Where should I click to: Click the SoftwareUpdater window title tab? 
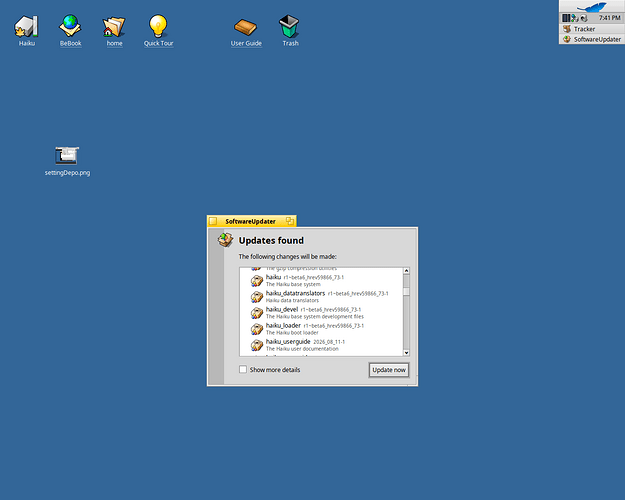pyautogui.click(x=250, y=221)
